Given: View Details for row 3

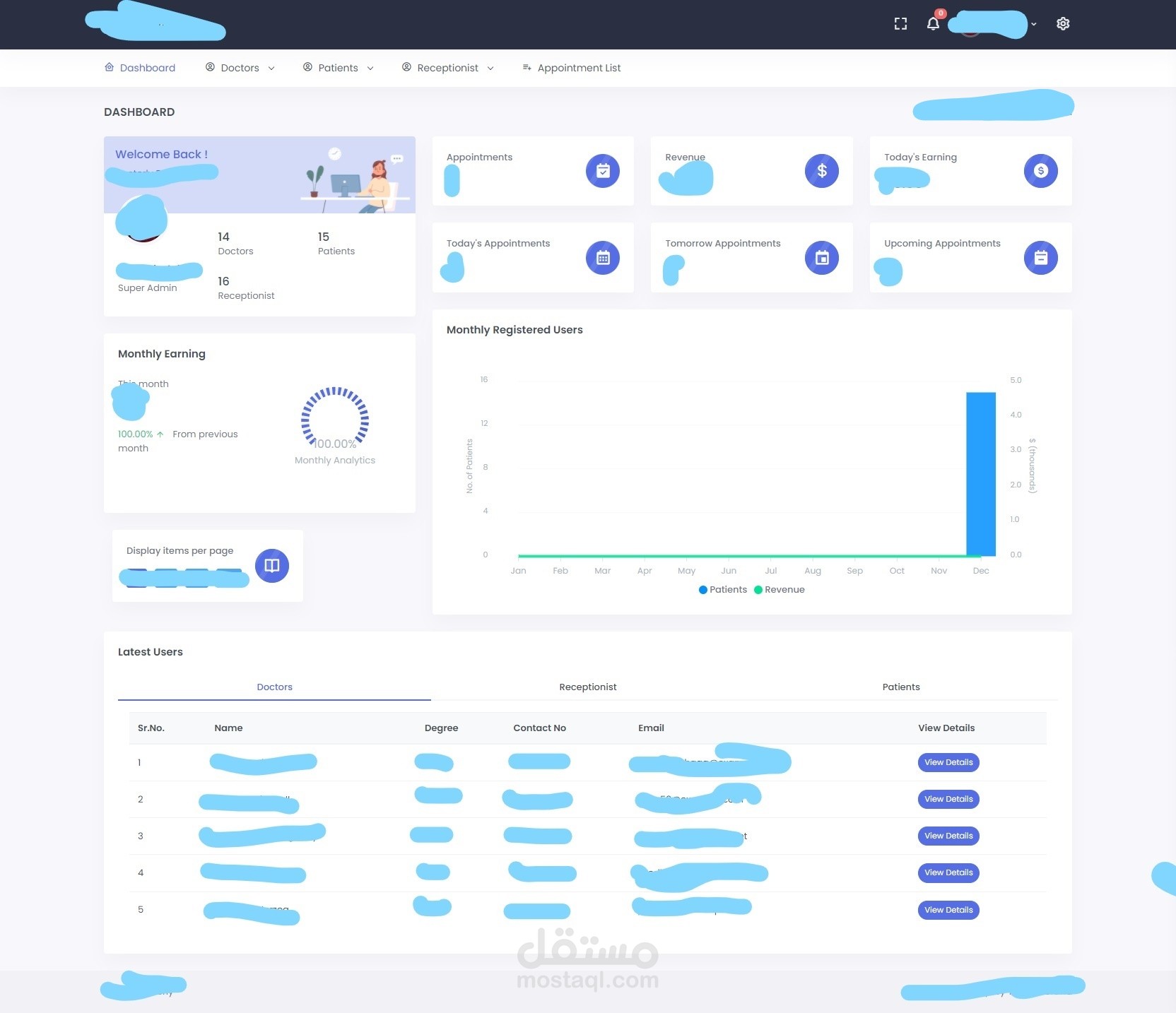Looking at the screenshot, I should pyautogui.click(x=948, y=836).
